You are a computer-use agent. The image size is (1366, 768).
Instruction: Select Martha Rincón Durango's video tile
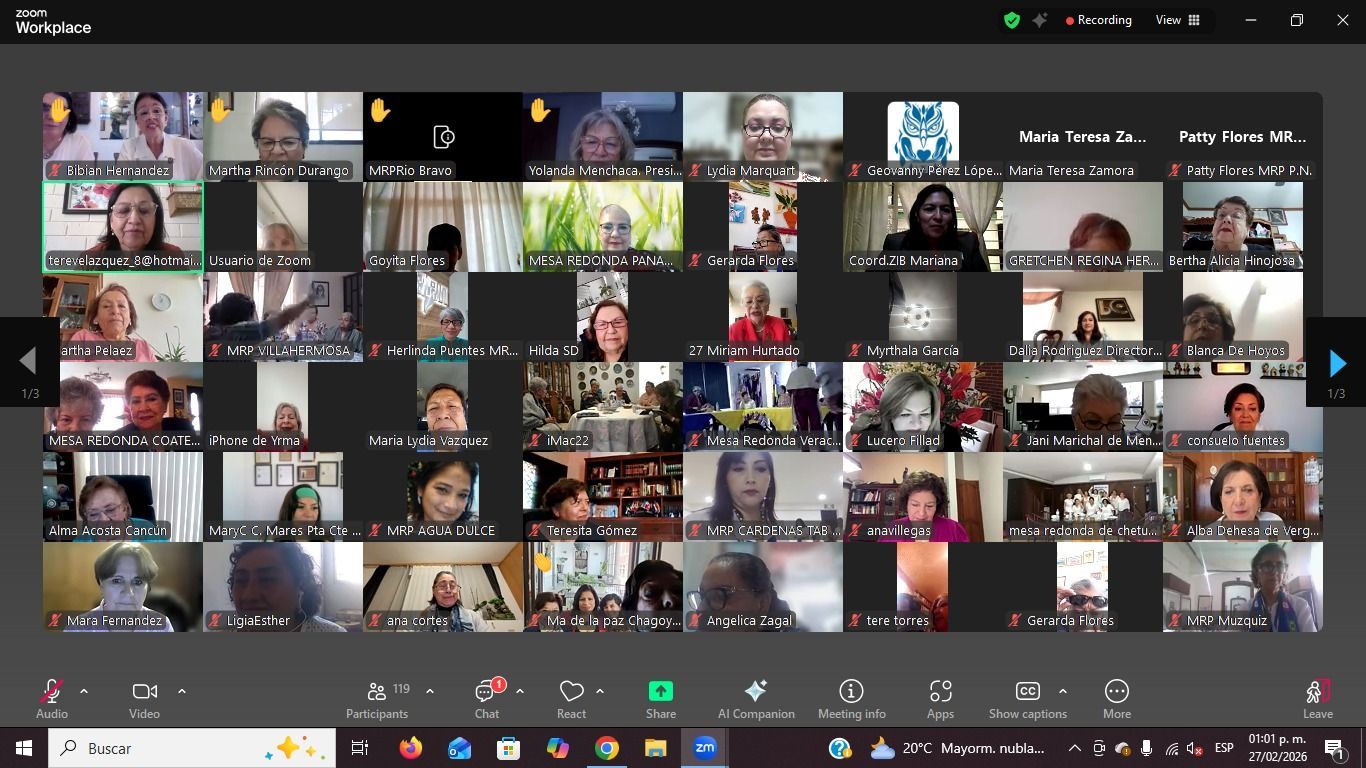click(283, 137)
